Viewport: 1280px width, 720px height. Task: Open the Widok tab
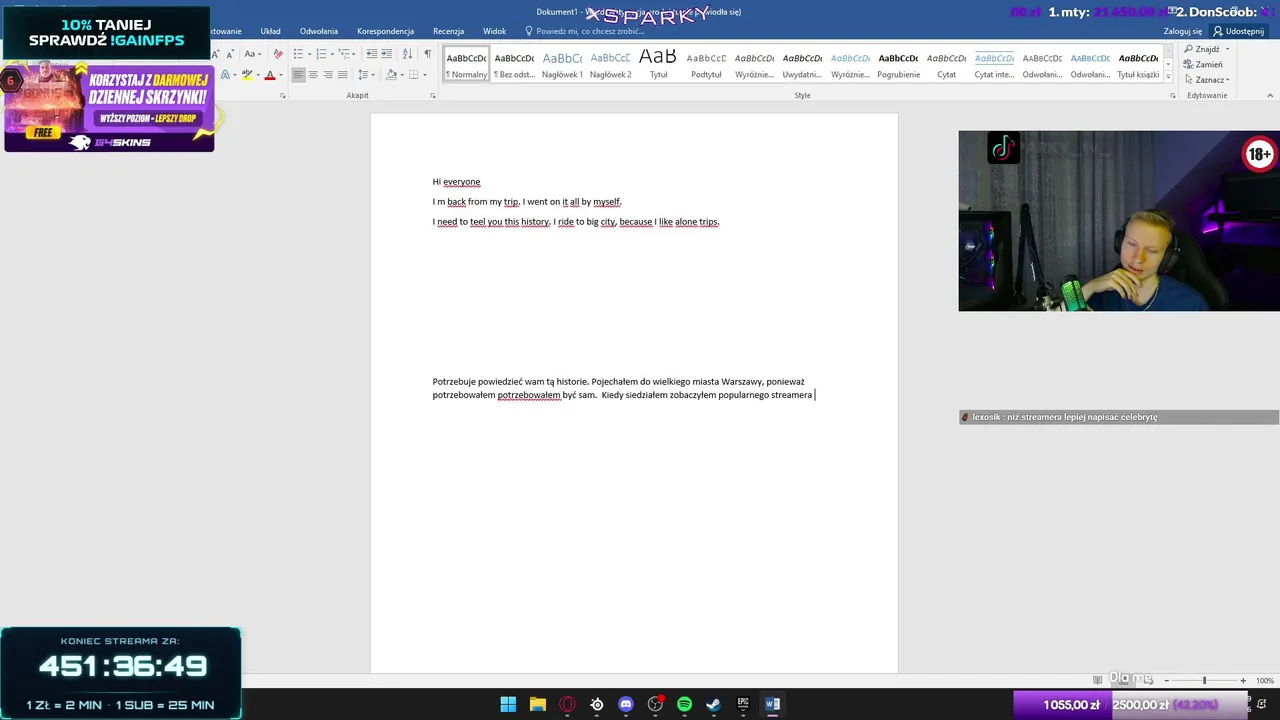click(494, 31)
